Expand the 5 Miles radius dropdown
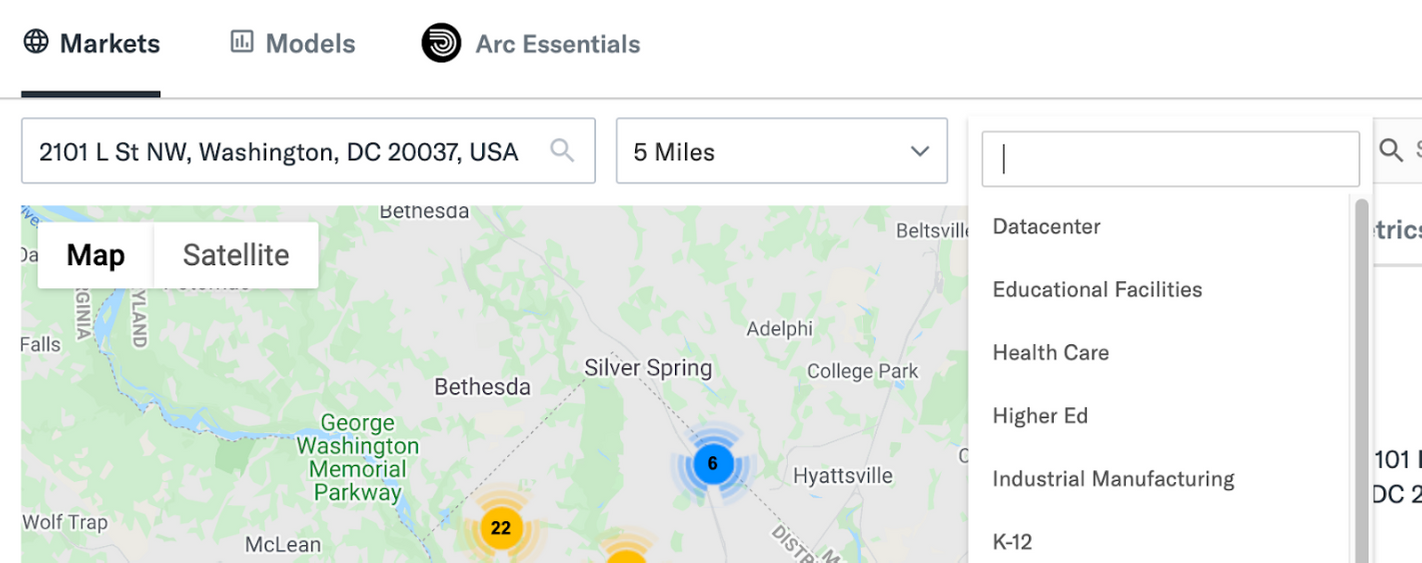 click(782, 151)
